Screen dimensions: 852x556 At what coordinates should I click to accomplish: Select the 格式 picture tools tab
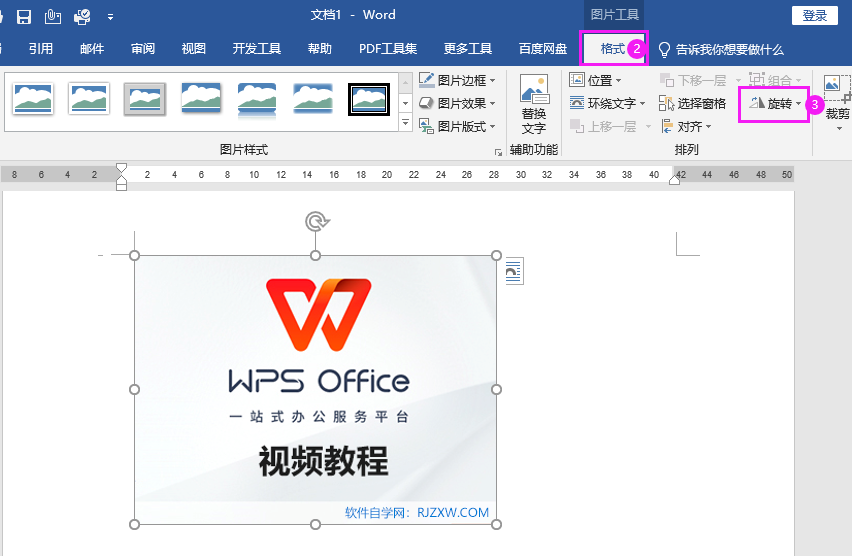612,49
